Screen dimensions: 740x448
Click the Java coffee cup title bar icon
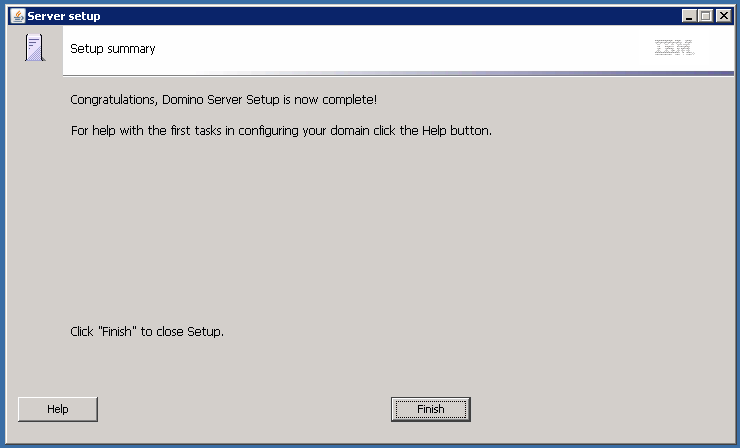pos(17,16)
